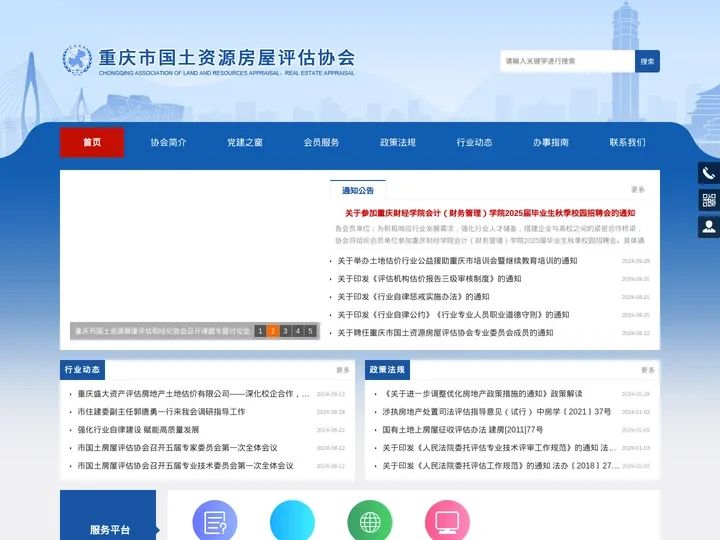Open 涉执房地产处置司法评估指导意见 item
Screen dimensions: 720x540
(x=497, y=411)
